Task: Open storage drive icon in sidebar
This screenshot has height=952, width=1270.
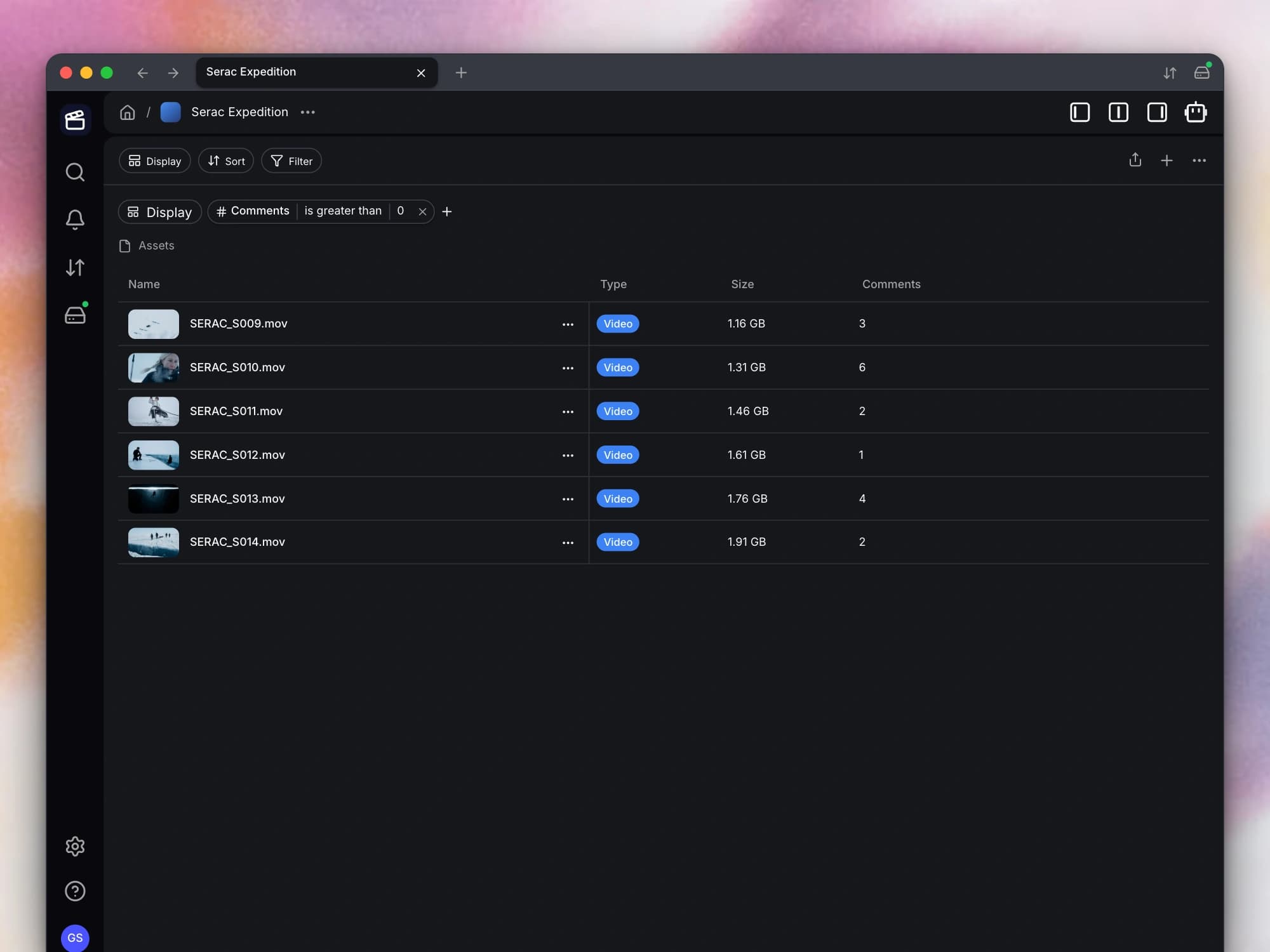Action: tap(75, 315)
